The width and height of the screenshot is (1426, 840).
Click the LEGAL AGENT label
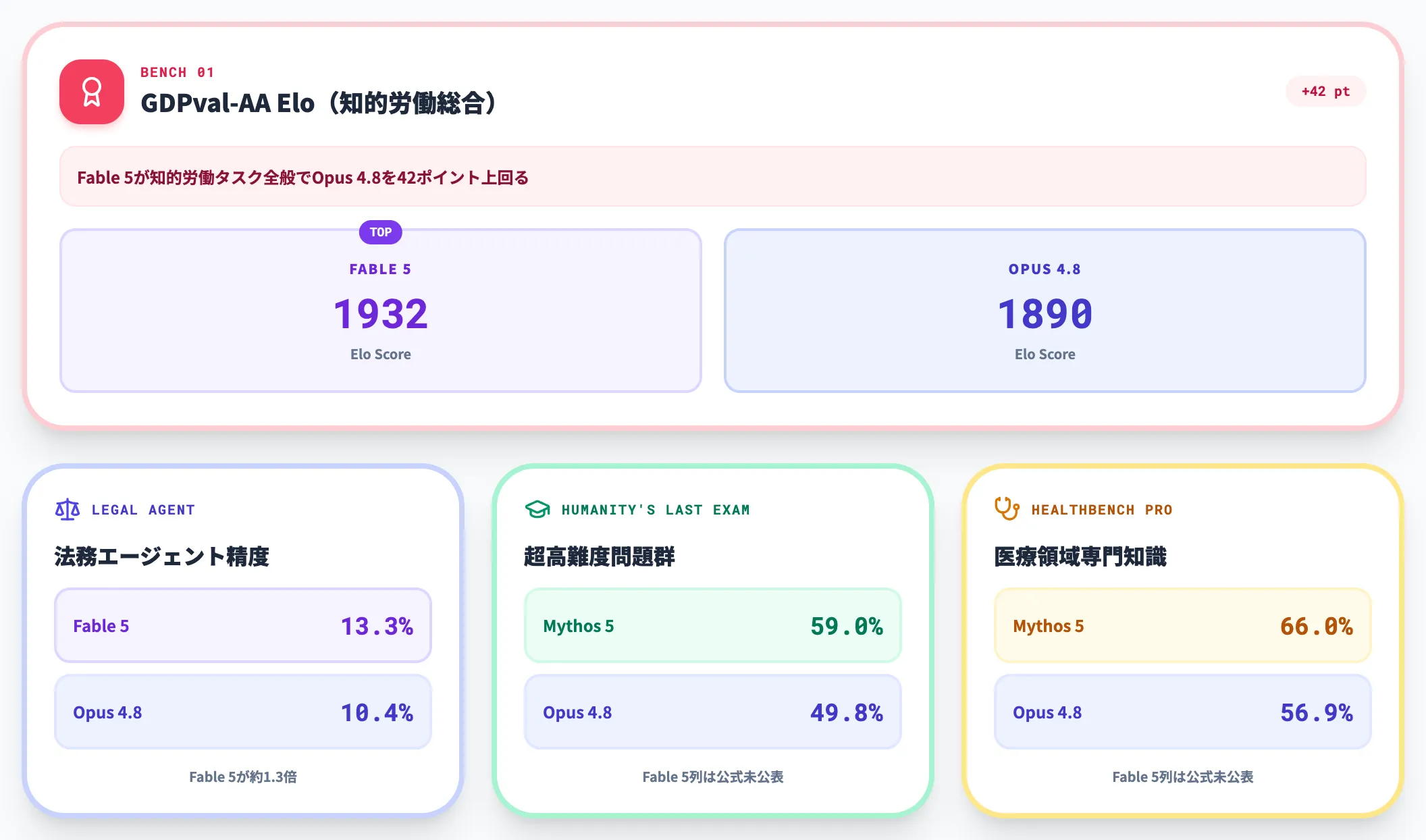[x=143, y=510]
